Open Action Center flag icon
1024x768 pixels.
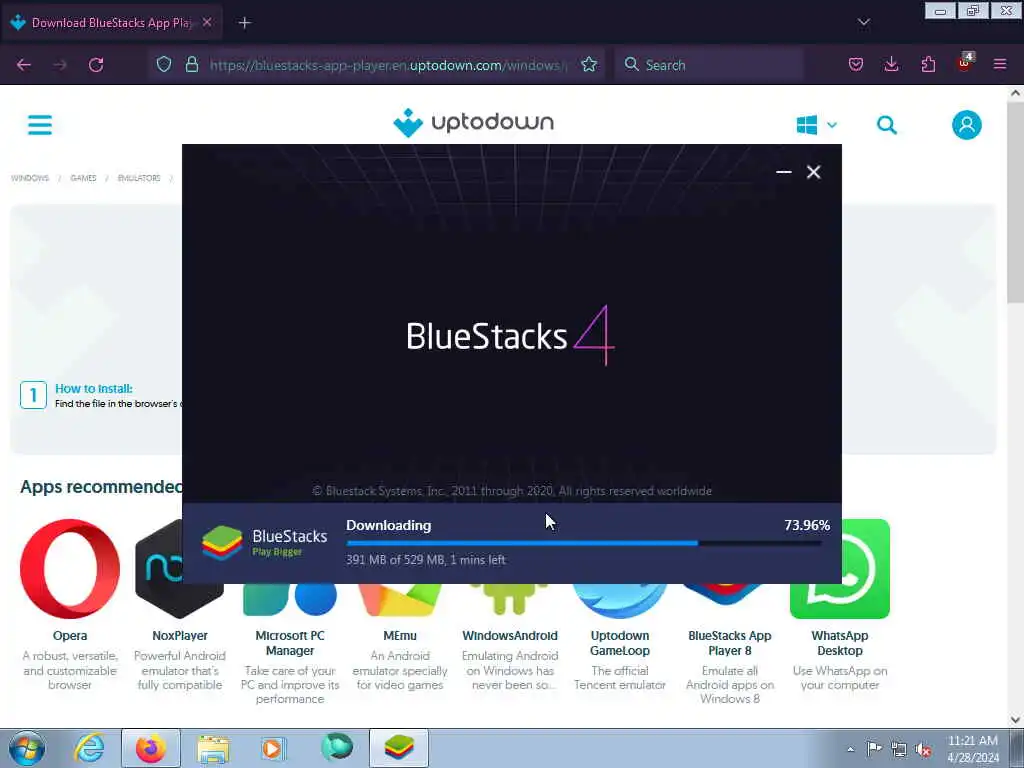(x=874, y=748)
